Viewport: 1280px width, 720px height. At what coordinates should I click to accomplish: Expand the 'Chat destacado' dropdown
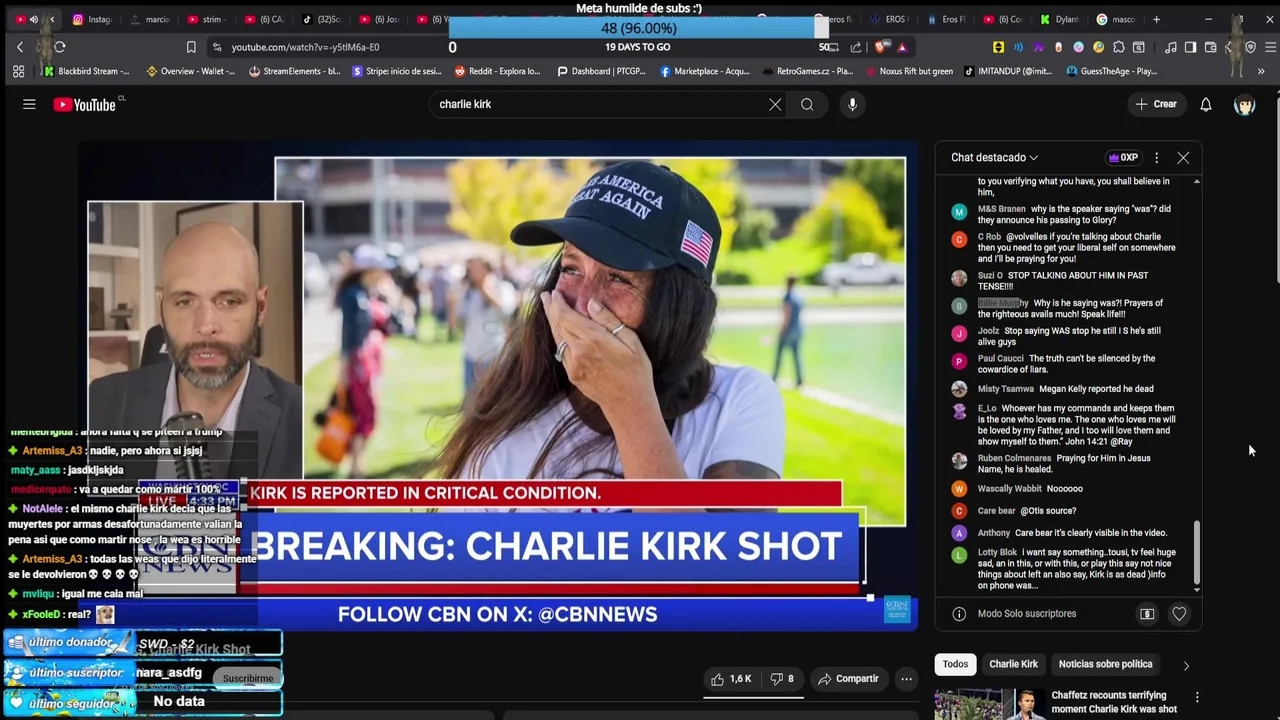coord(994,157)
